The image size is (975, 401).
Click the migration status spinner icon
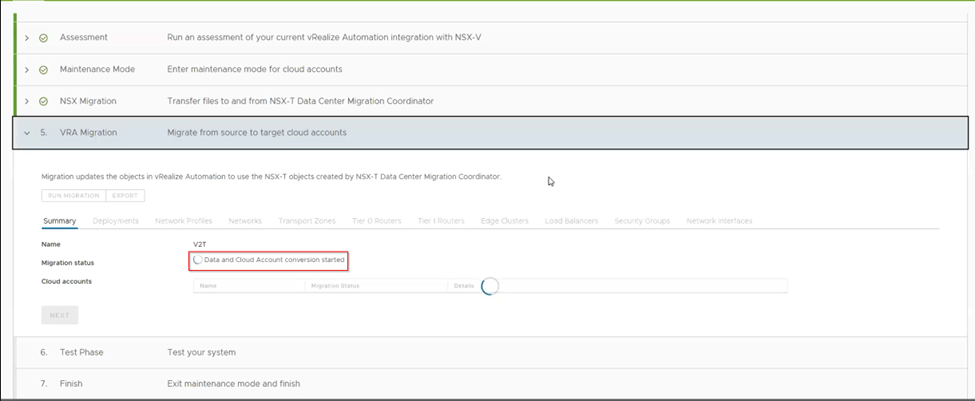click(197, 260)
